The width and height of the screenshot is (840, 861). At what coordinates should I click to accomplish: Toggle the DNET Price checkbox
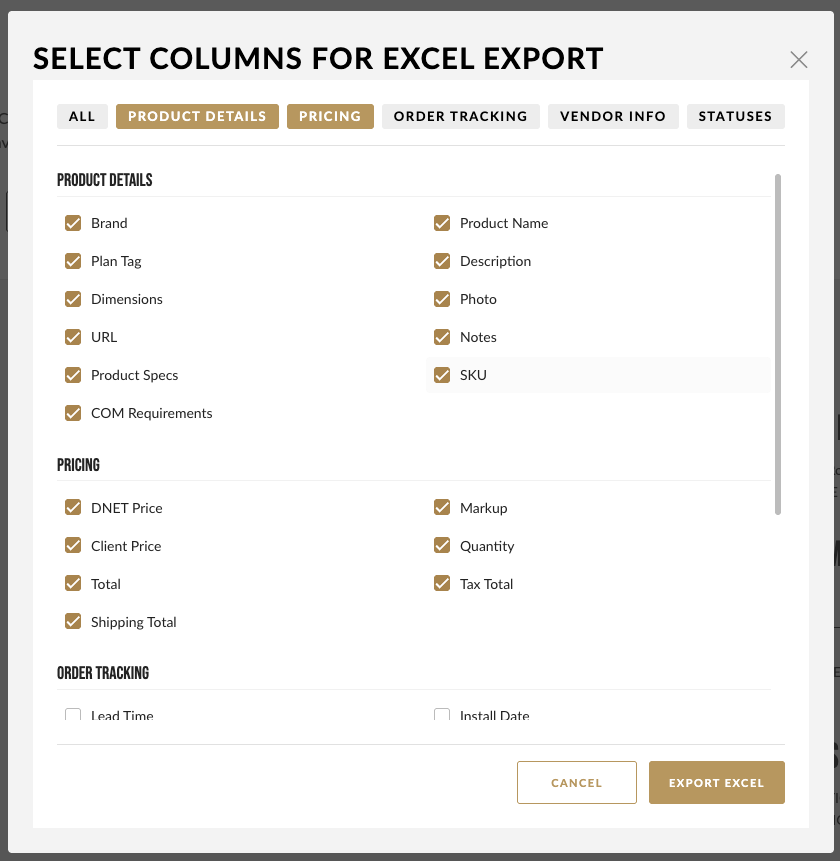click(73, 507)
